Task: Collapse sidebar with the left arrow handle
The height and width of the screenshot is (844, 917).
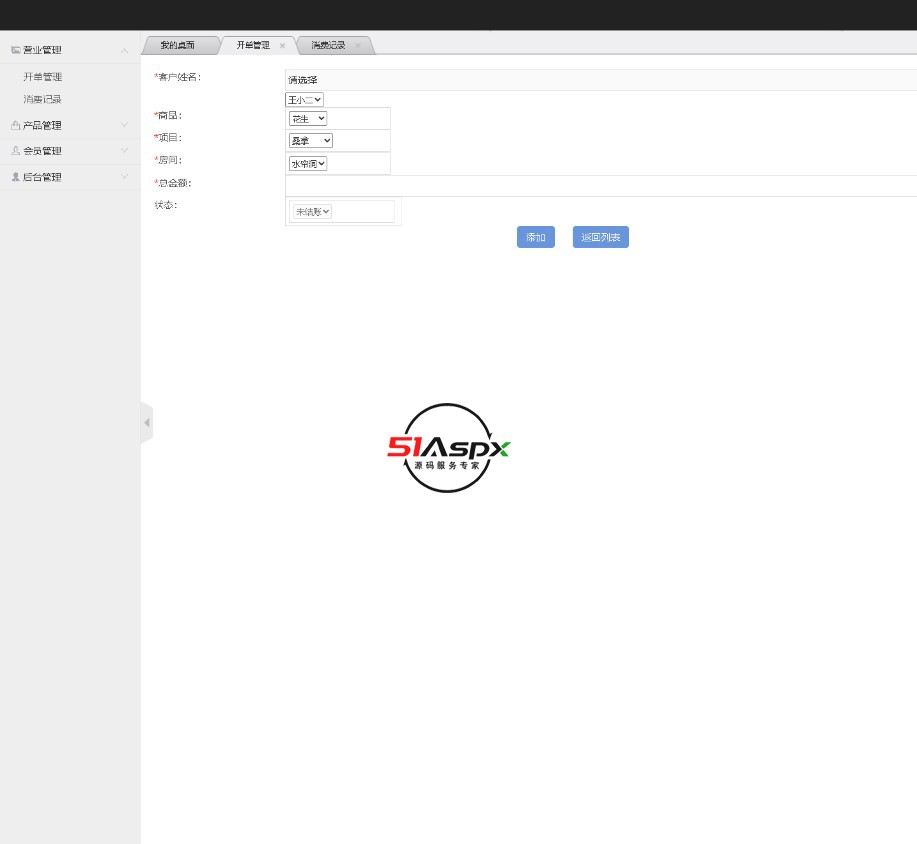Action: coord(147,422)
